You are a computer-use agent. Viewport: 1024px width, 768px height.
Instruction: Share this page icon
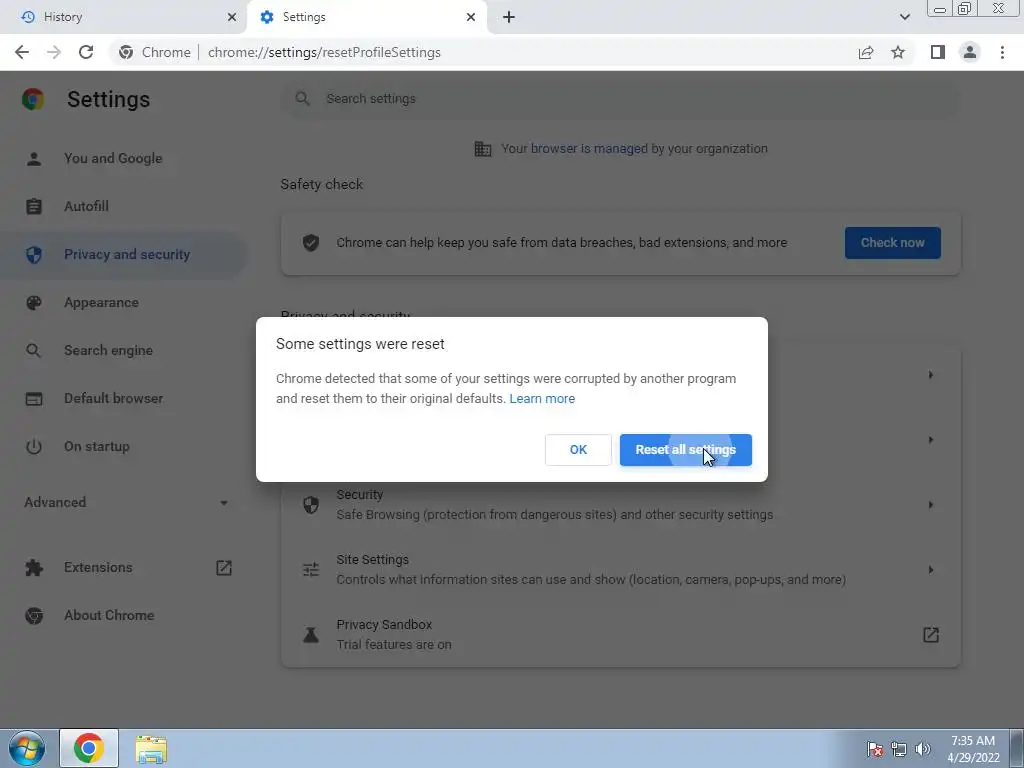866,52
